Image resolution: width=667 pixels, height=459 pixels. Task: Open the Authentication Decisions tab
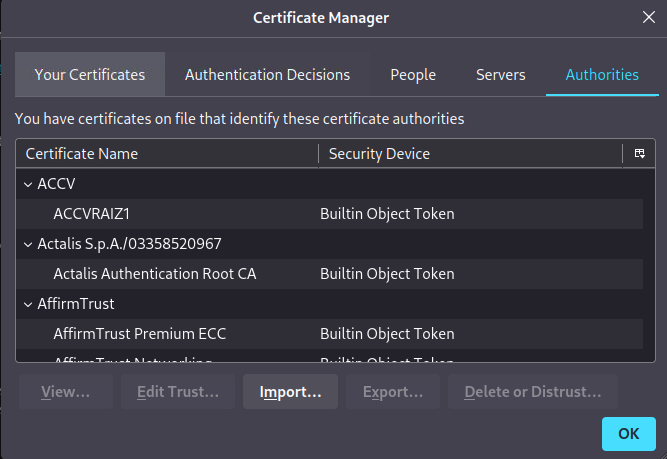267,75
